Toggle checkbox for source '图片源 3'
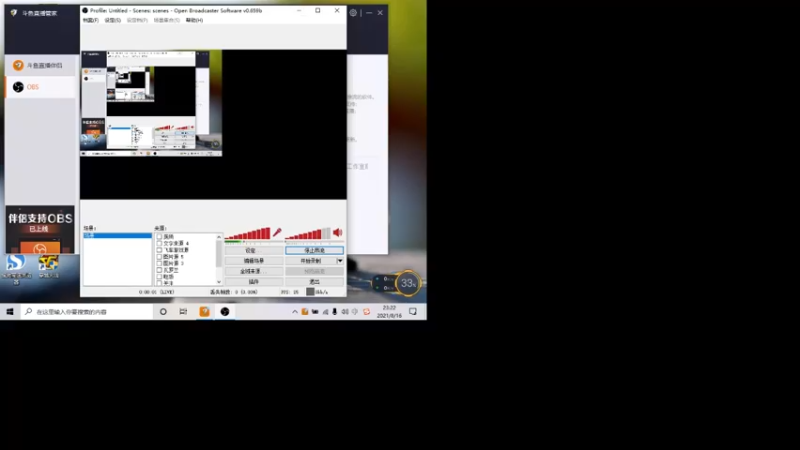 [159, 263]
